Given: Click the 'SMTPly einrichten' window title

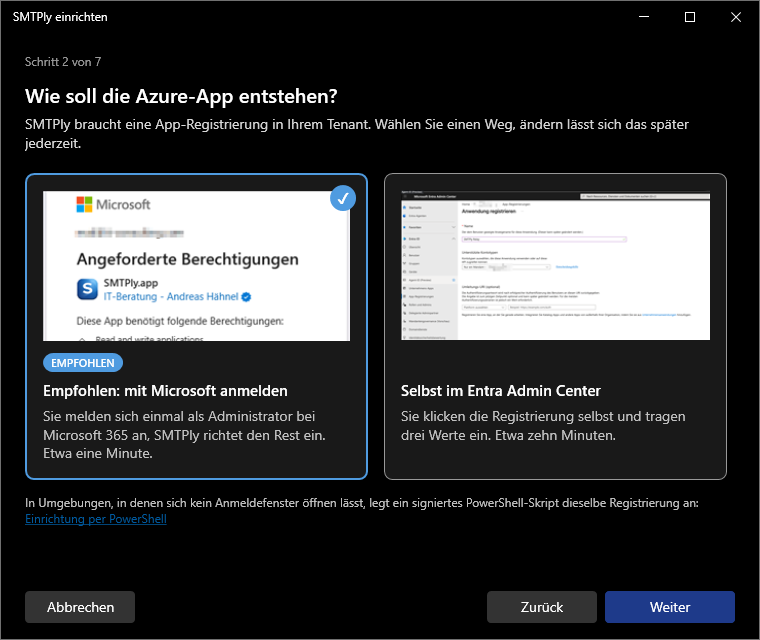Looking at the screenshot, I should pos(60,17).
